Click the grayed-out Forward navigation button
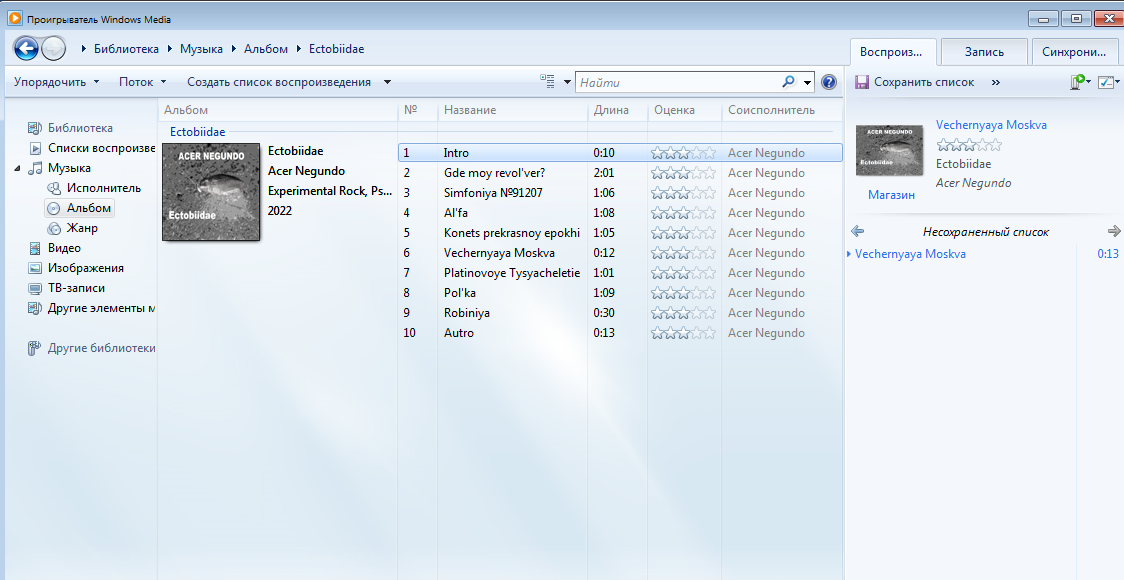 54,49
